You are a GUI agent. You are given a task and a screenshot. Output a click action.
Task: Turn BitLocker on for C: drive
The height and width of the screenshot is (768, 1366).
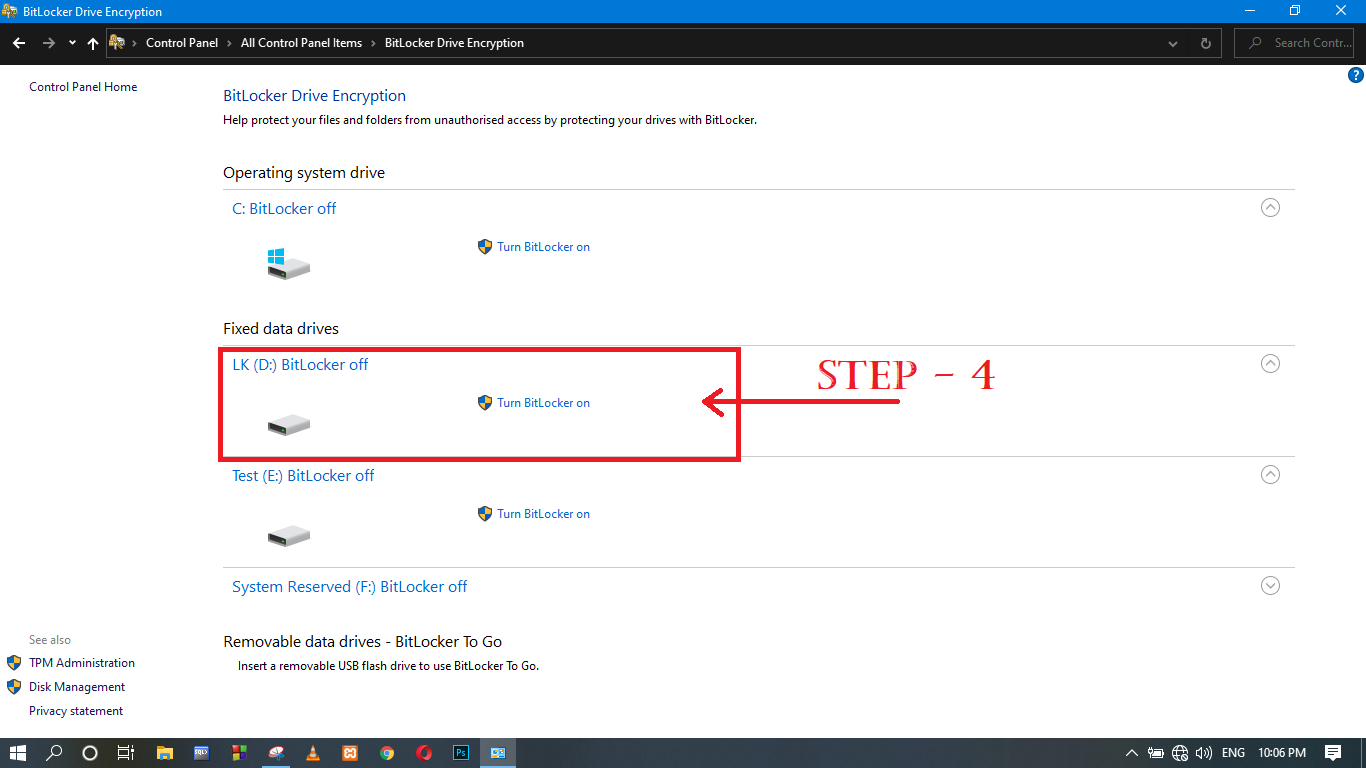click(x=543, y=247)
